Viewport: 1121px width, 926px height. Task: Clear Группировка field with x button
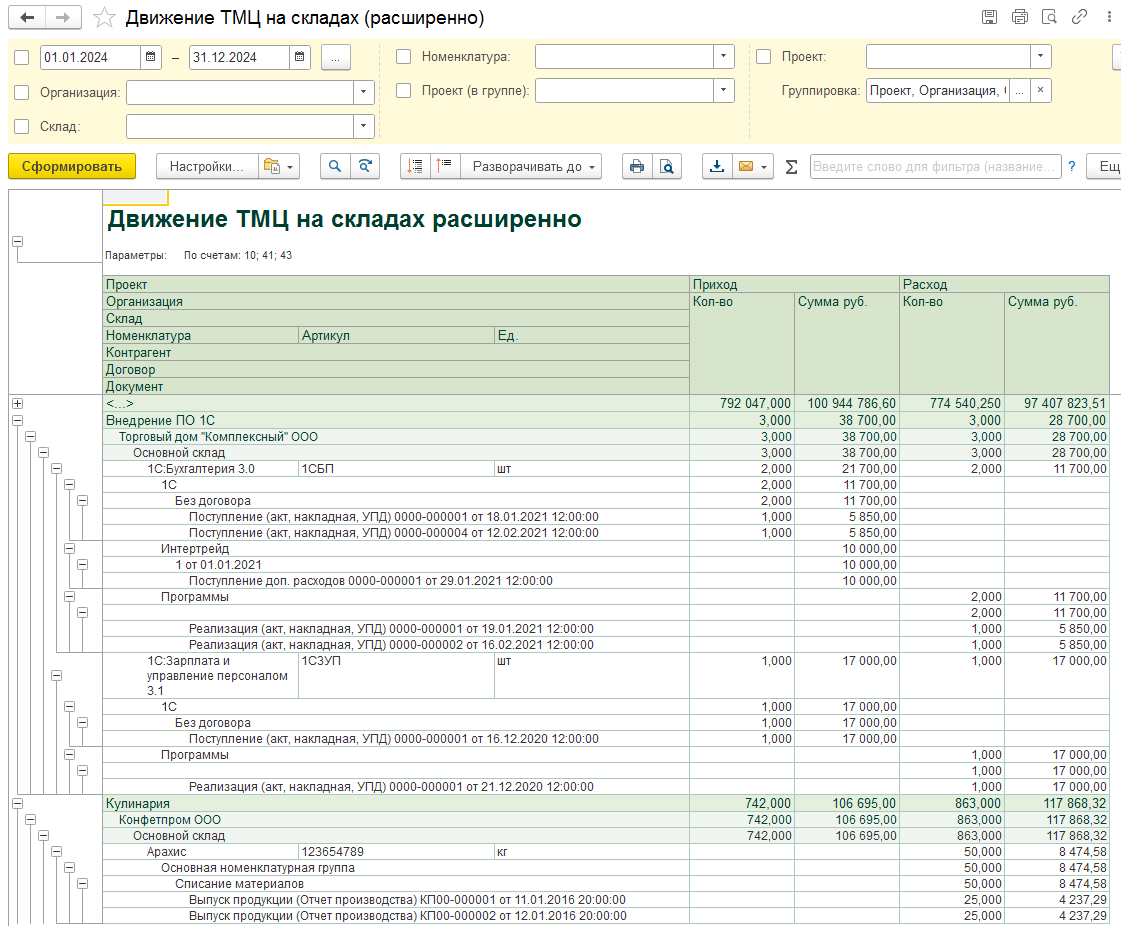(1040, 90)
